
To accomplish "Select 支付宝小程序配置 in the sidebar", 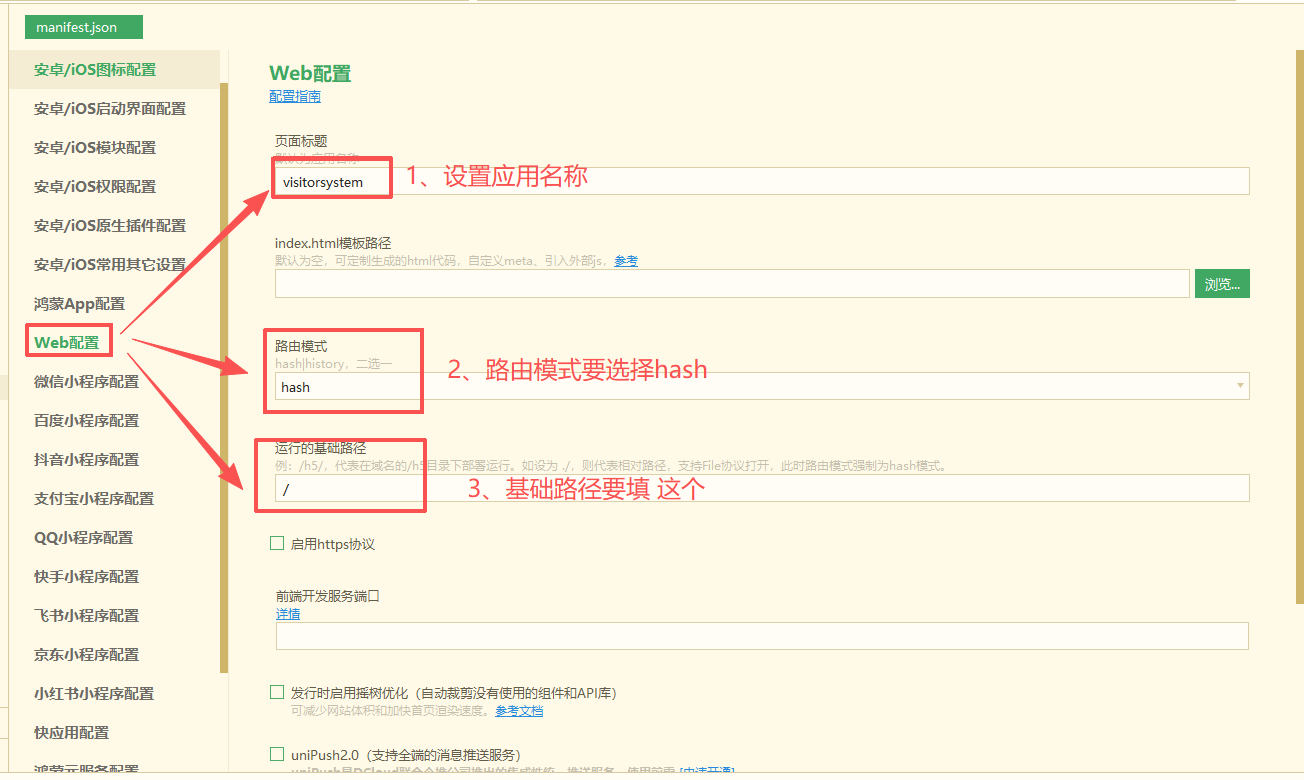I will pos(92,498).
